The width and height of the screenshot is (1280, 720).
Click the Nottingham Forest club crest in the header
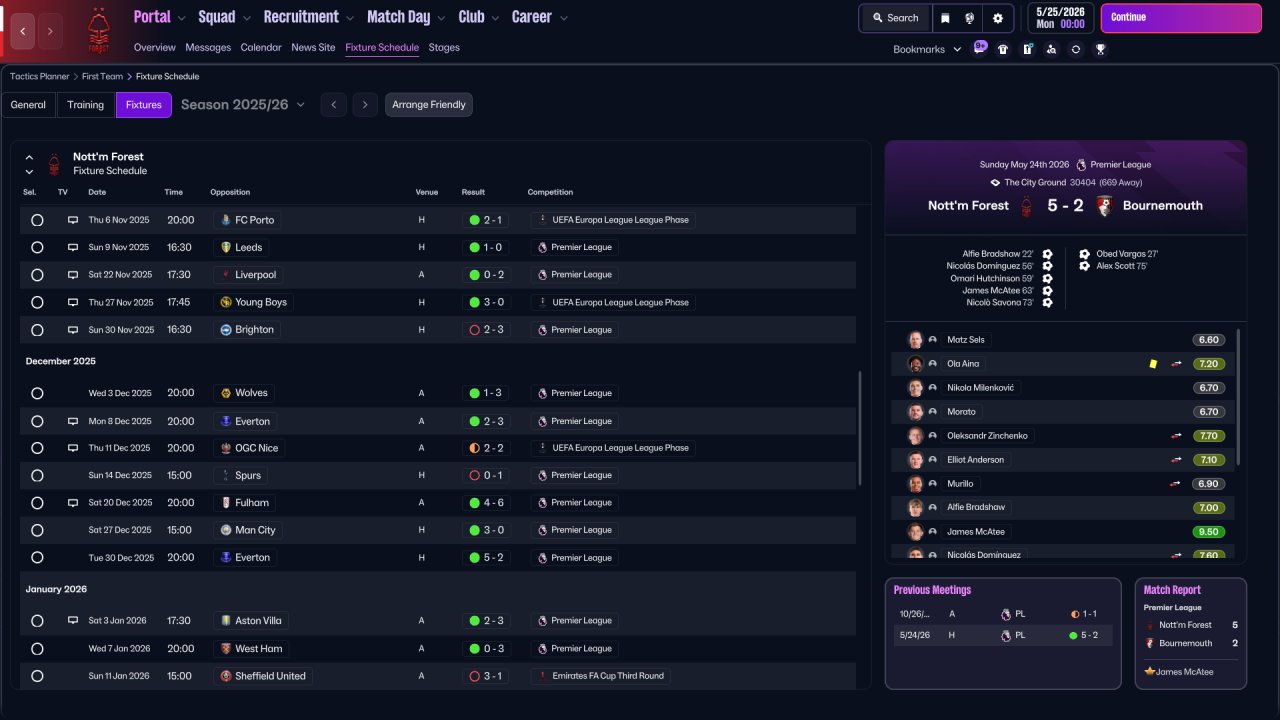pyautogui.click(x=98, y=31)
